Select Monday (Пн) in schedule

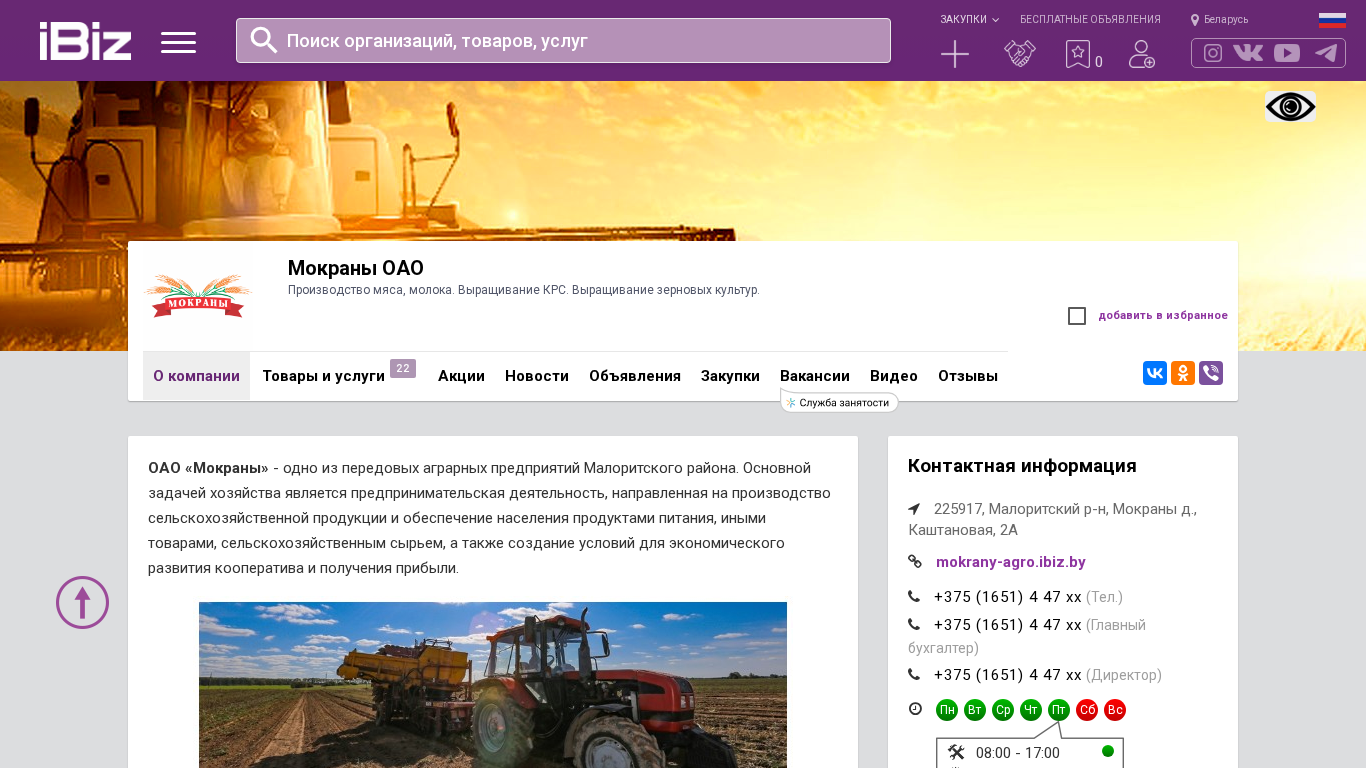pos(947,710)
